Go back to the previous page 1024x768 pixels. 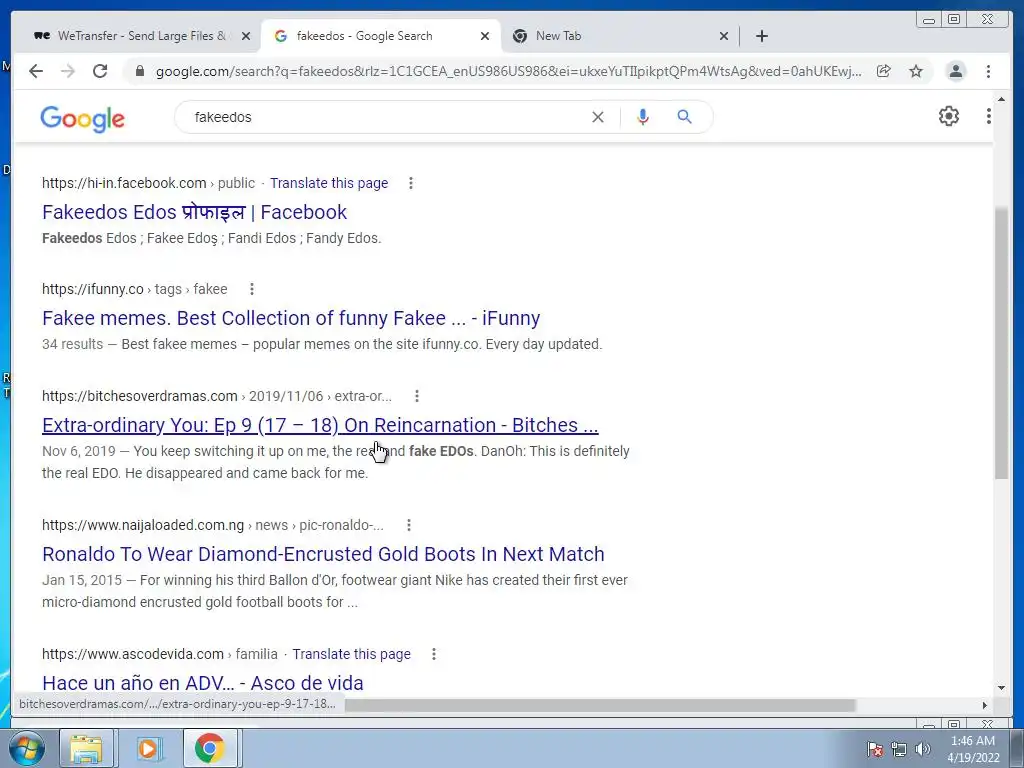click(36, 71)
